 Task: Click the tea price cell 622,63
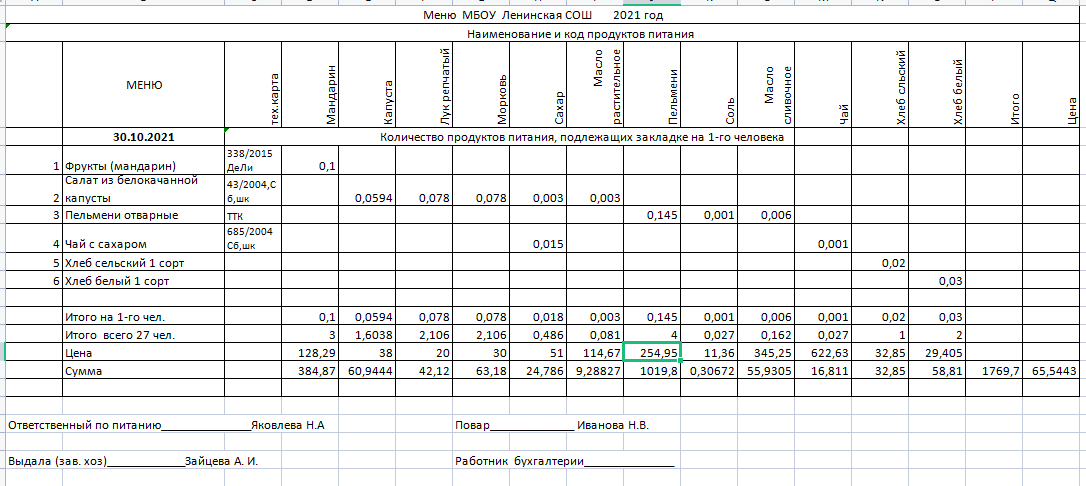(825, 352)
